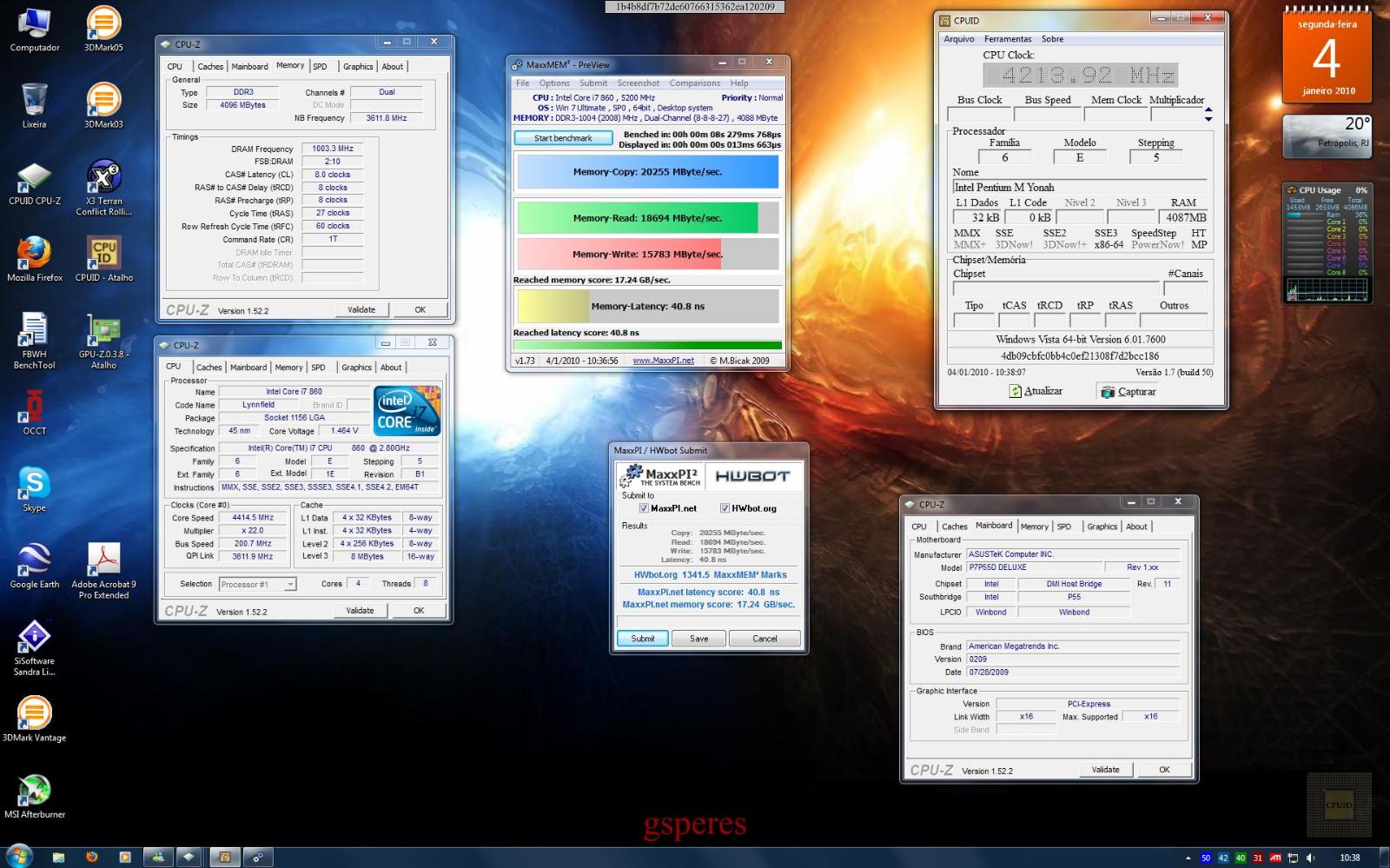The height and width of the screenshot is (868, 1390).
Task: Switch to SPD tab in memory CPU-Z window
Action: click(321, 66)
